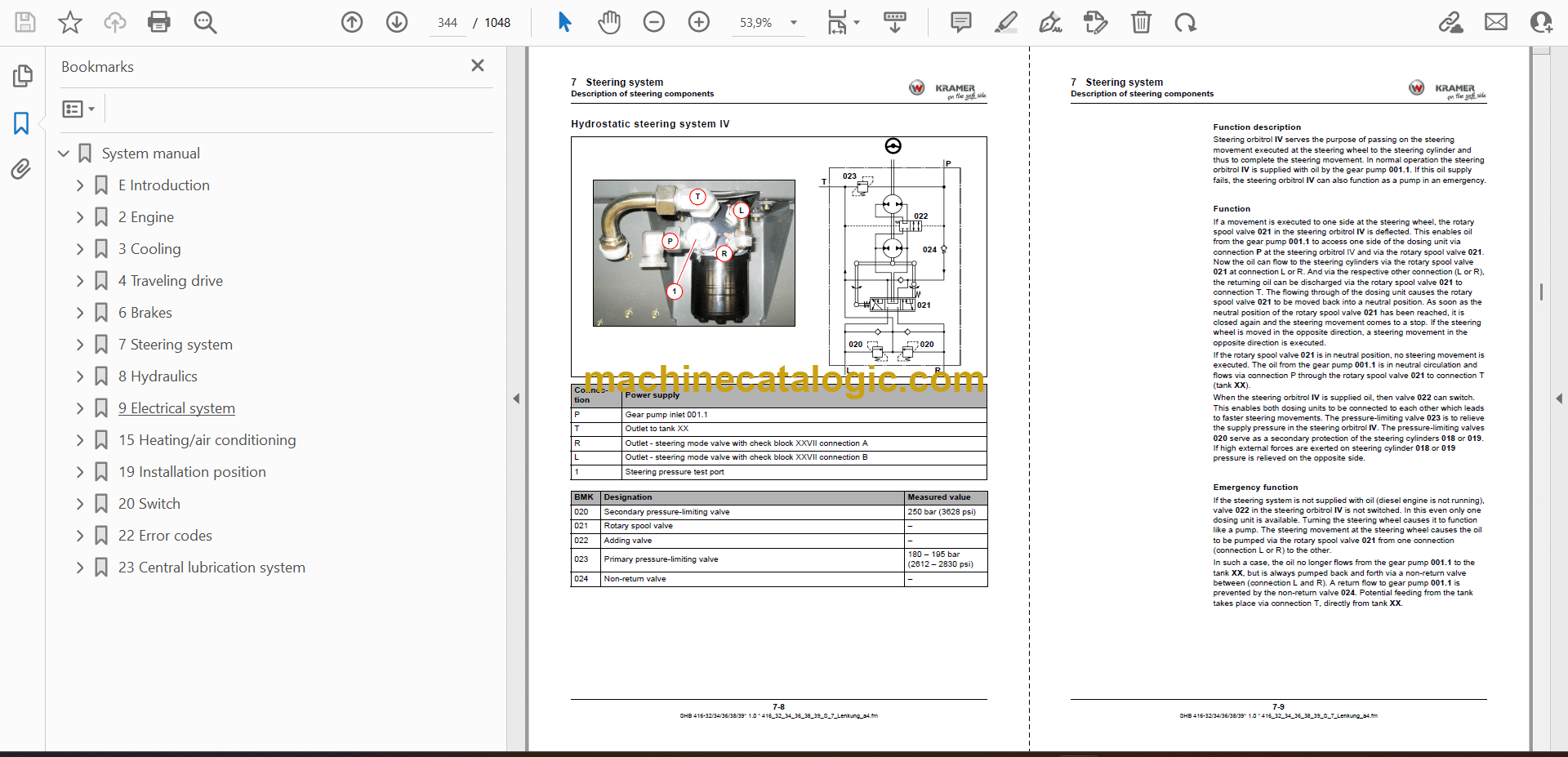
Task: Select the Hand pan tool
Action: 608,22
